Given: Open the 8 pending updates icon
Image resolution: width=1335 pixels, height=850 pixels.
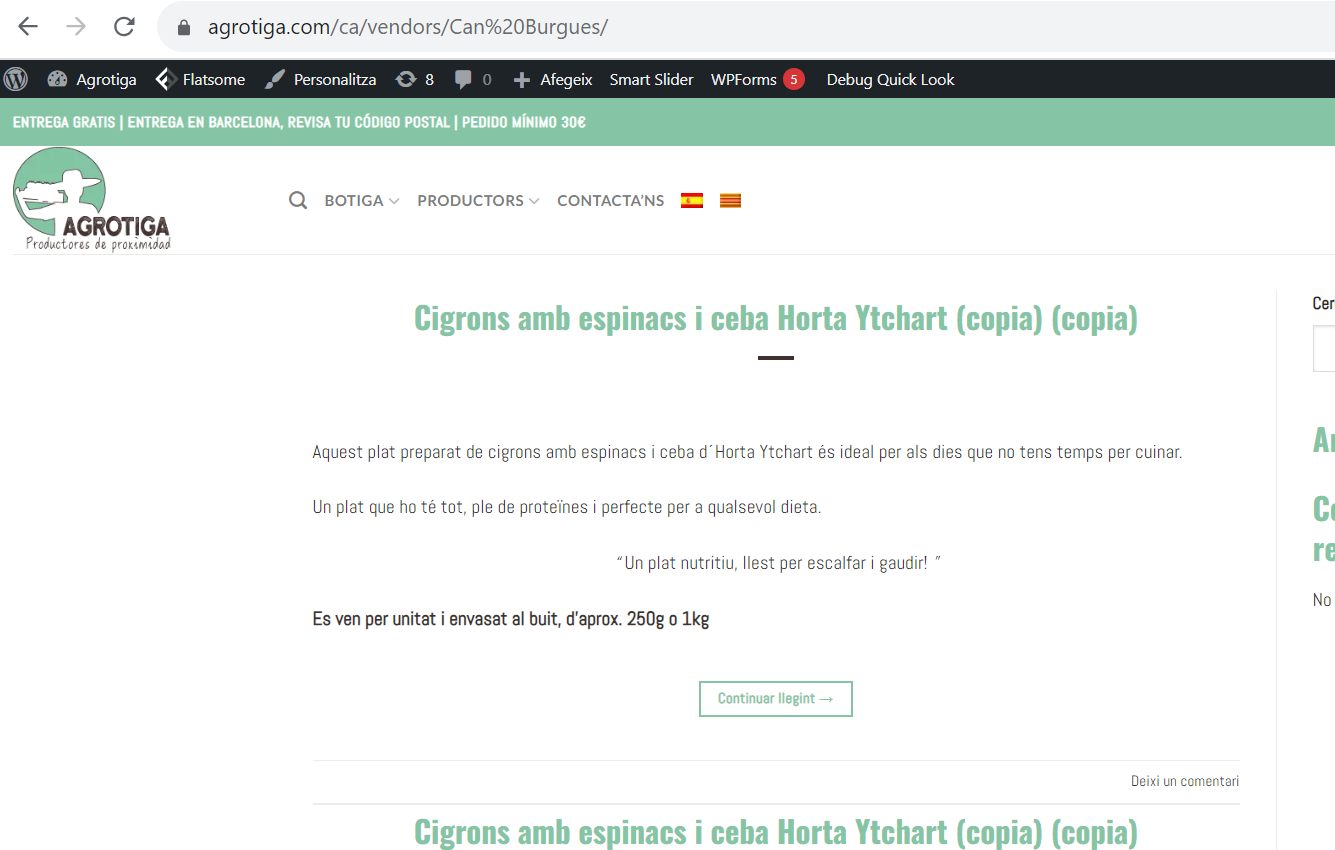Looking at the screenshot, I should (x=415, y=79).
